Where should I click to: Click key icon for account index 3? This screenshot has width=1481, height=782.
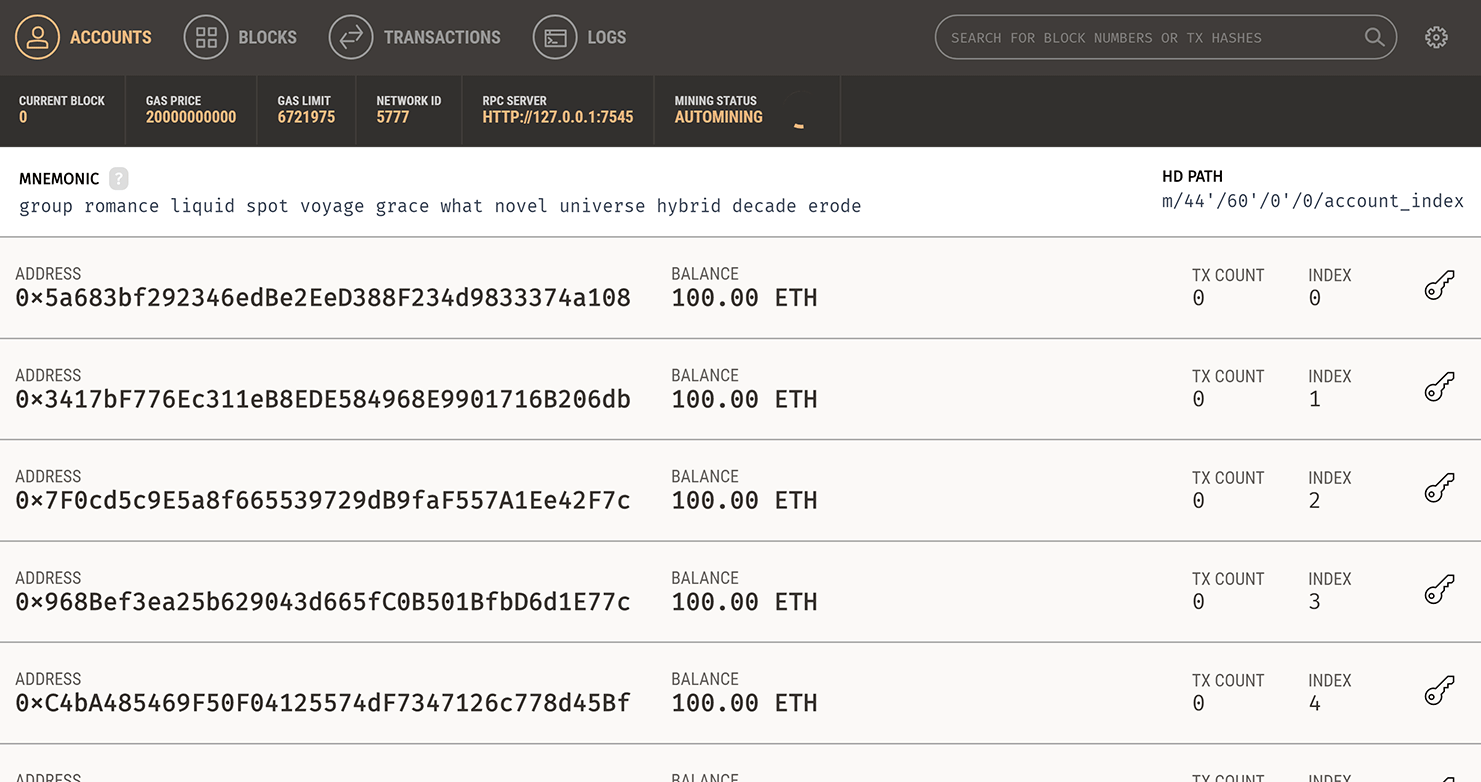[x=1438, y=591]
